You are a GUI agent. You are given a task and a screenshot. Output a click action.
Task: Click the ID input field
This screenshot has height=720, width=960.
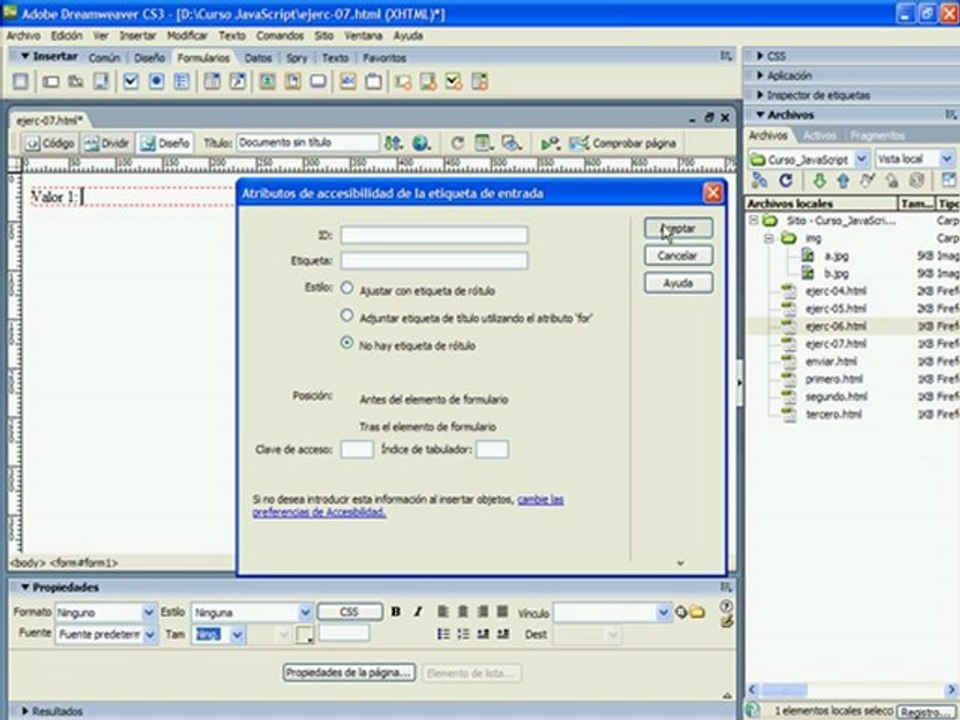tap(434, 234)
